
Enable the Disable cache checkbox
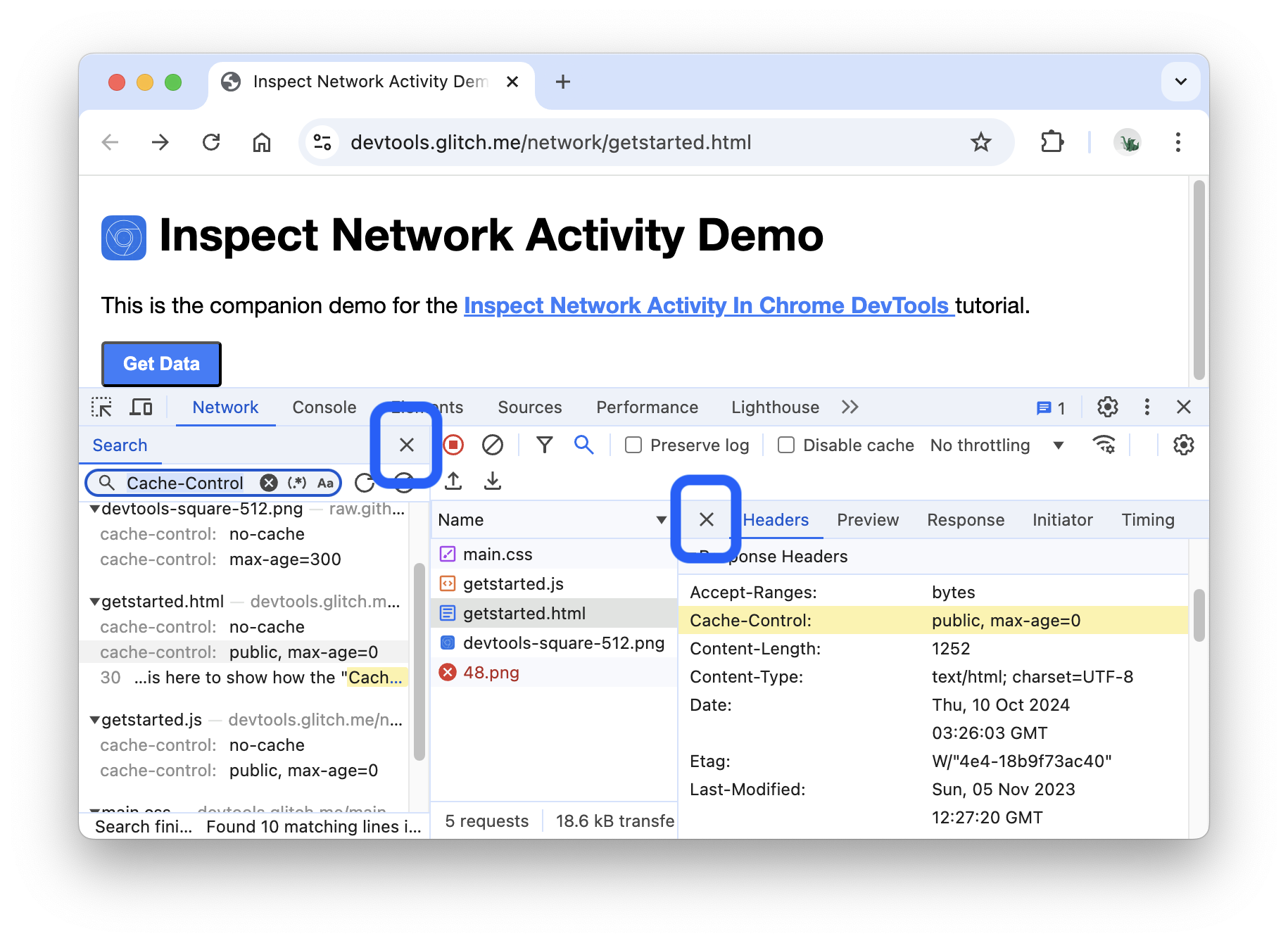(x=786, y=445)
